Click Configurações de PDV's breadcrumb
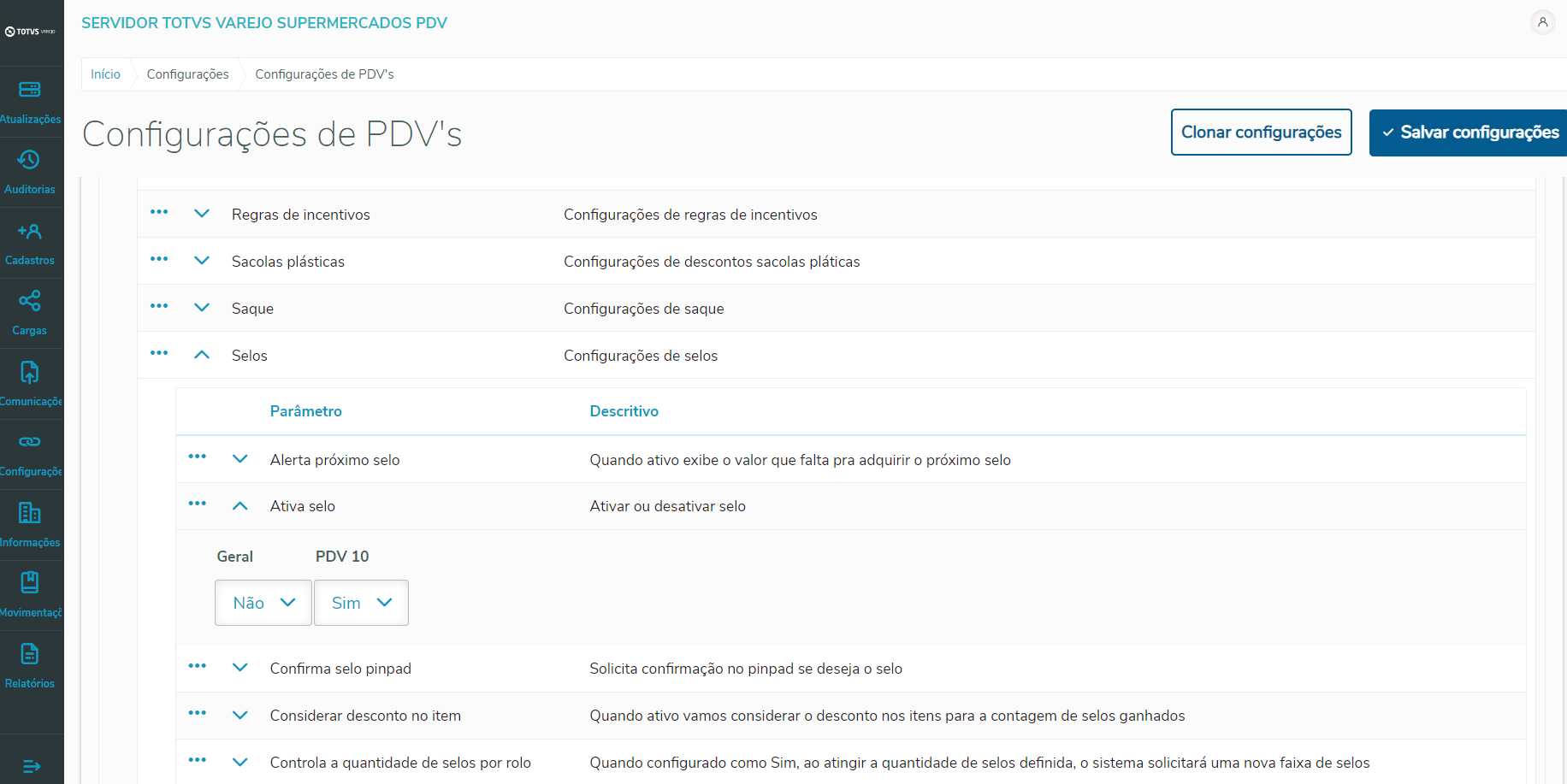Viewport: 1567px width, 784px height. (x=324, y=74)
